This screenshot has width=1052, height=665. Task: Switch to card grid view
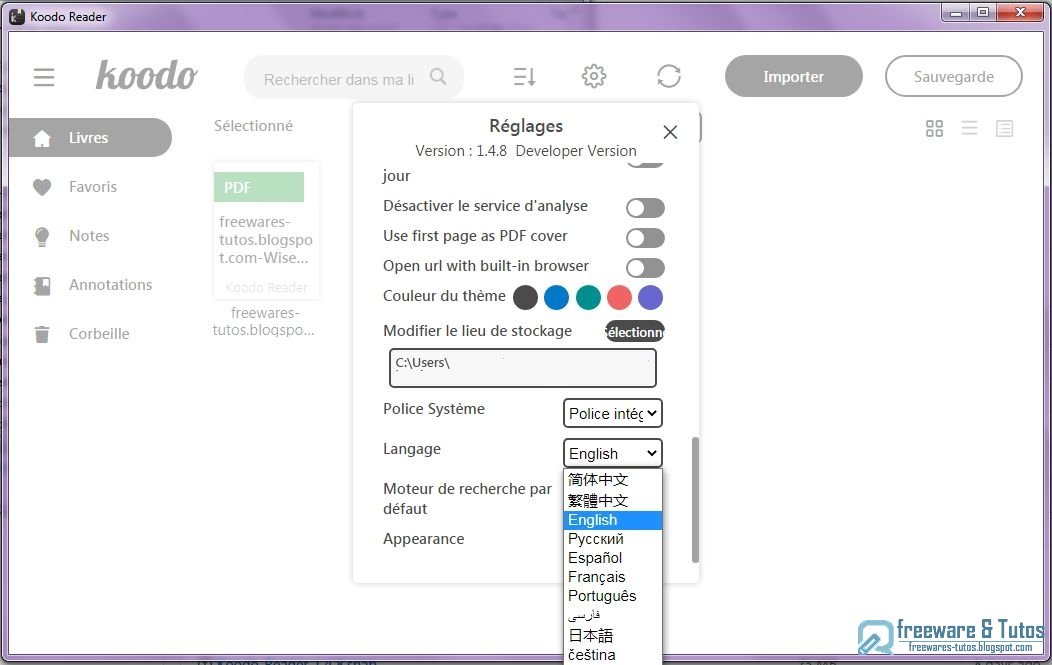click(x=935, y=128)
